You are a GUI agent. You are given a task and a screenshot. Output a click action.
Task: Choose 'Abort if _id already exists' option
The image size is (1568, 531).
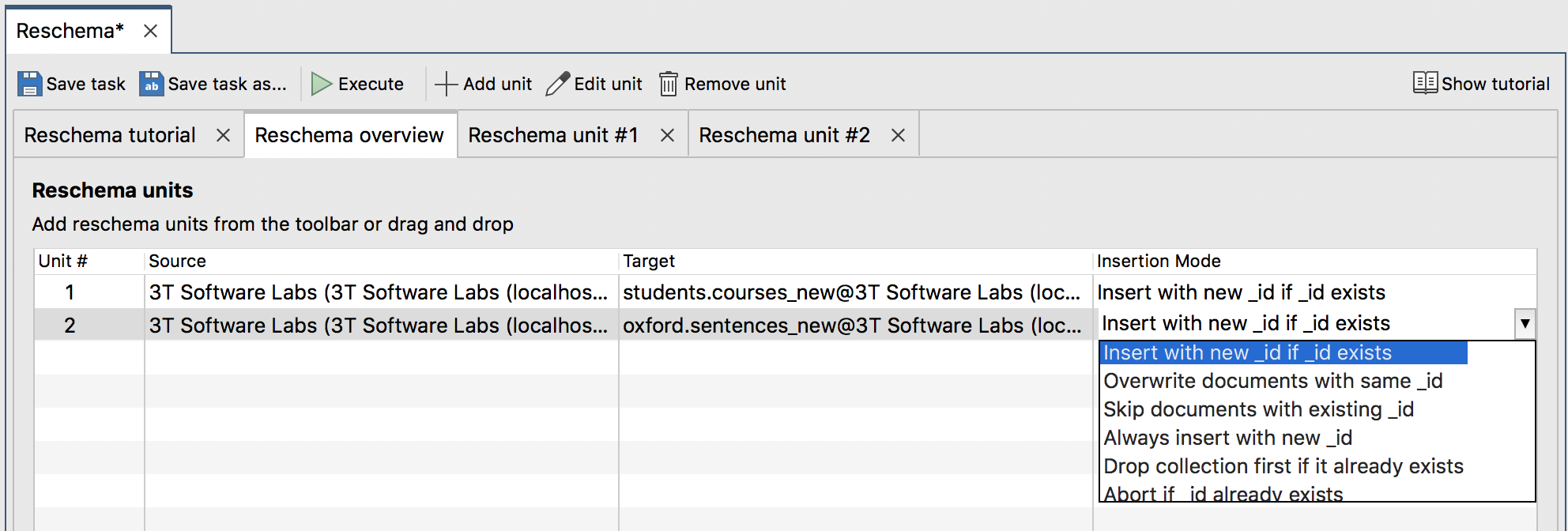1223,493
